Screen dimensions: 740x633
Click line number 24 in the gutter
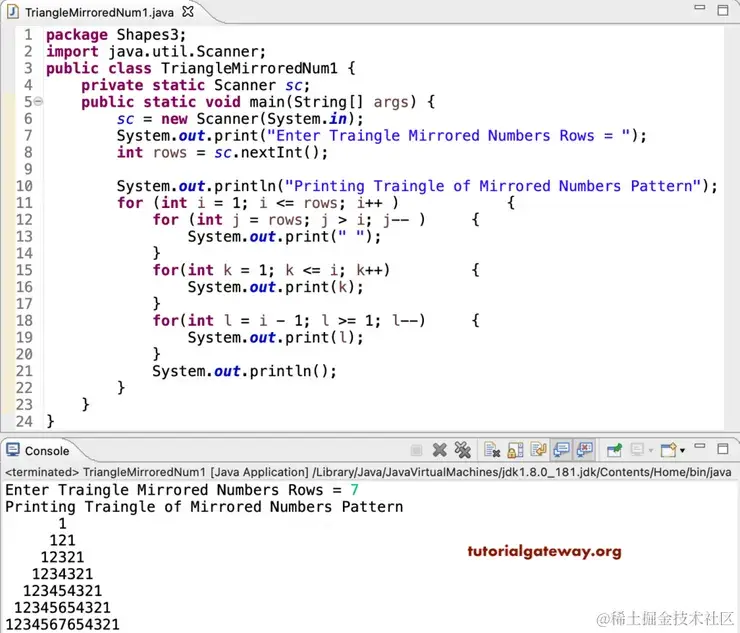point(24,421)
